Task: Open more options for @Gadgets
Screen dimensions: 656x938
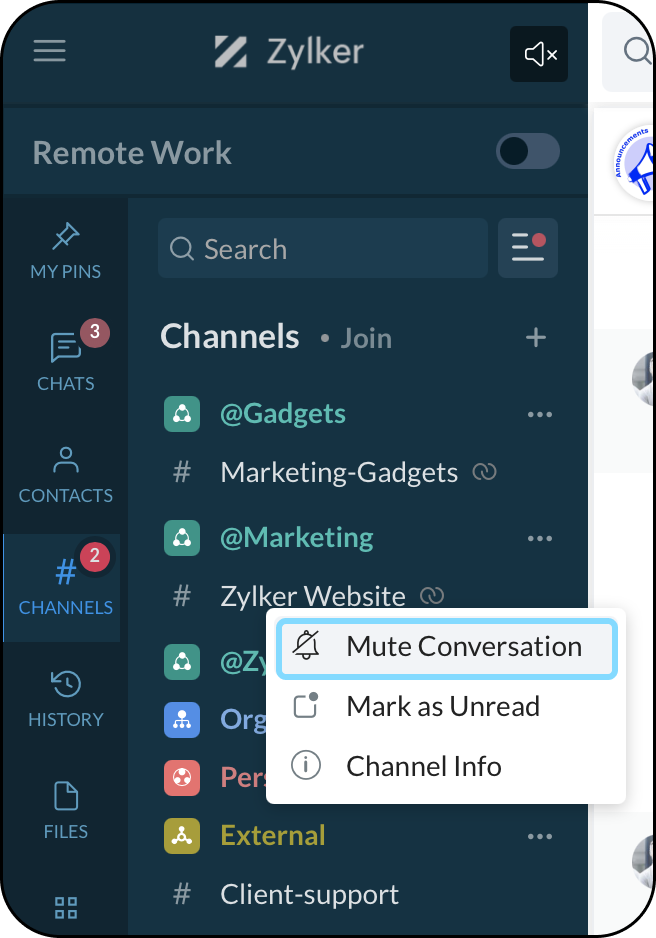Action: coord(539,415)
